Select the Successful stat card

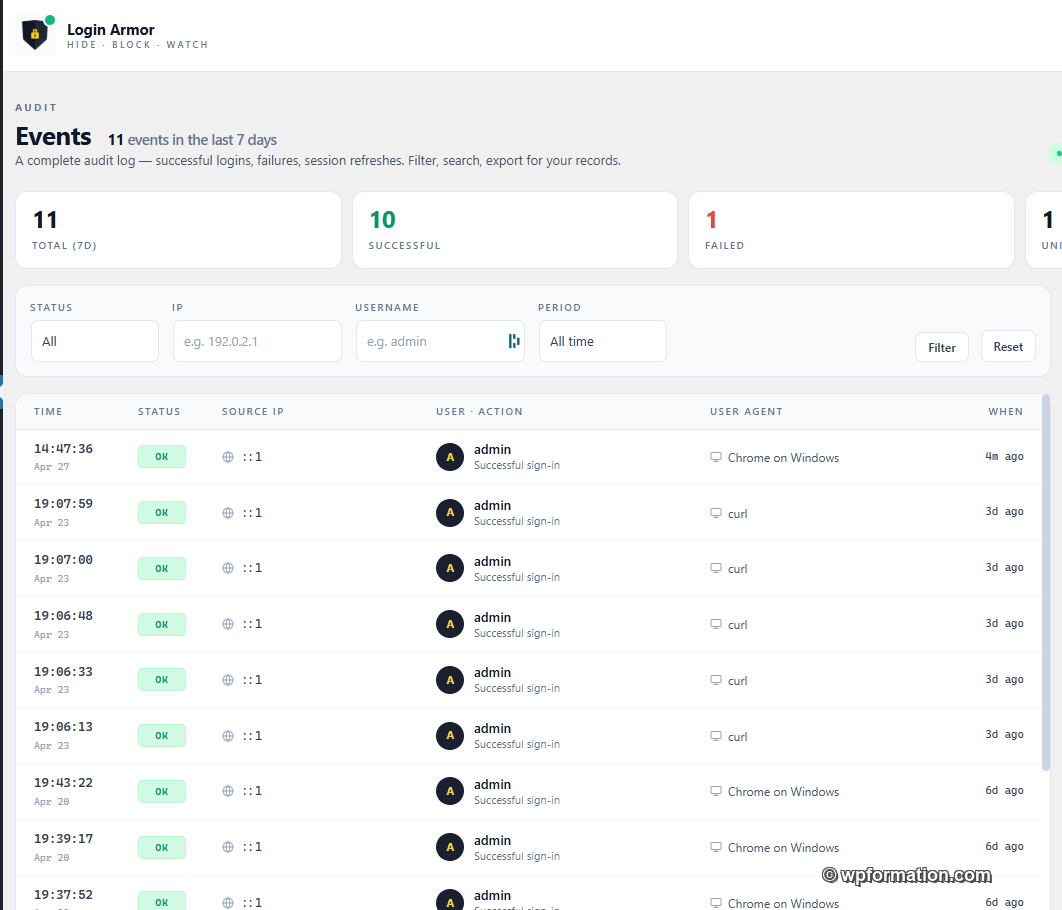click(515, 230)
